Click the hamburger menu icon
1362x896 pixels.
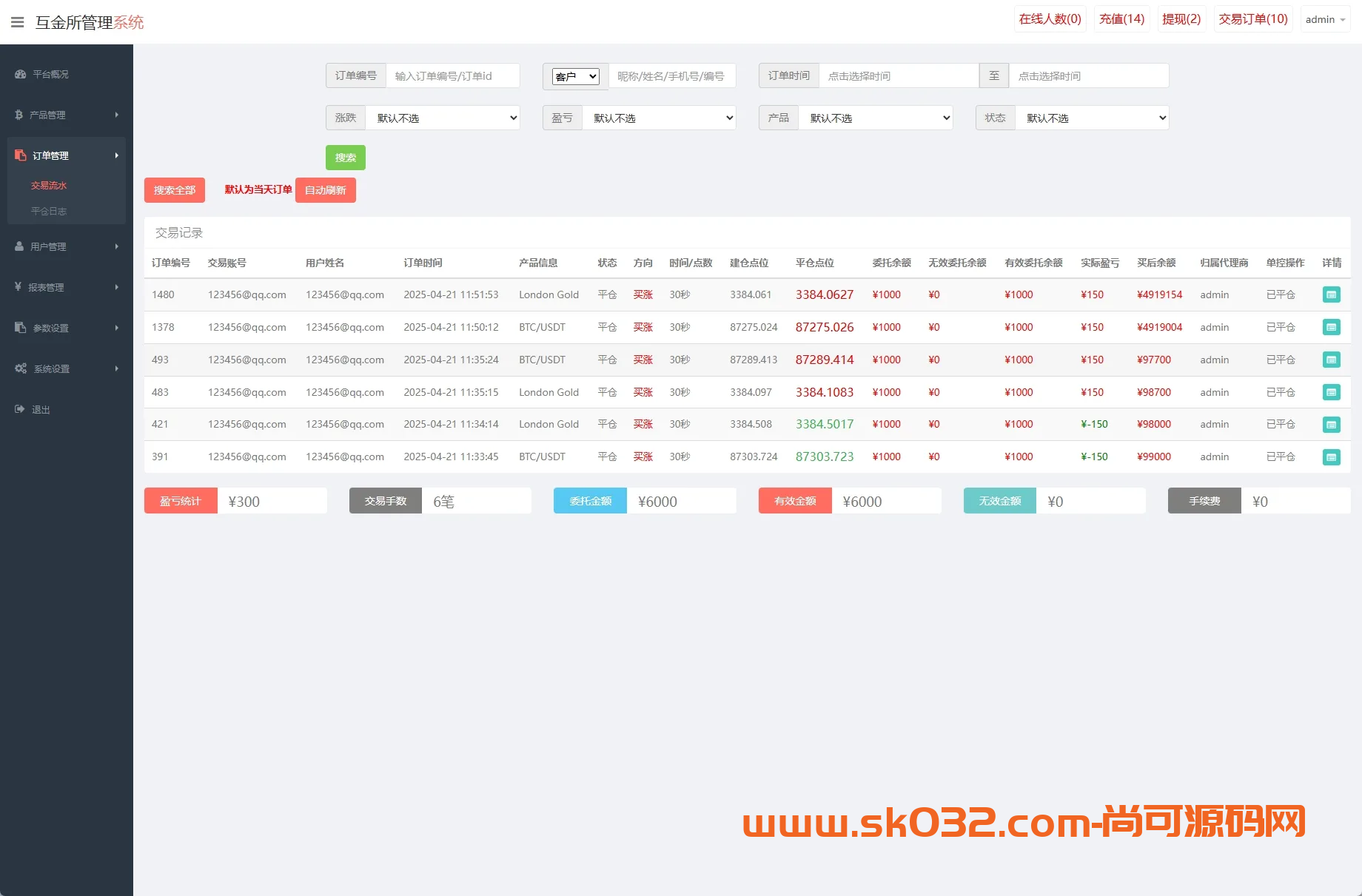pyautogui.click(x=17, y=22)
